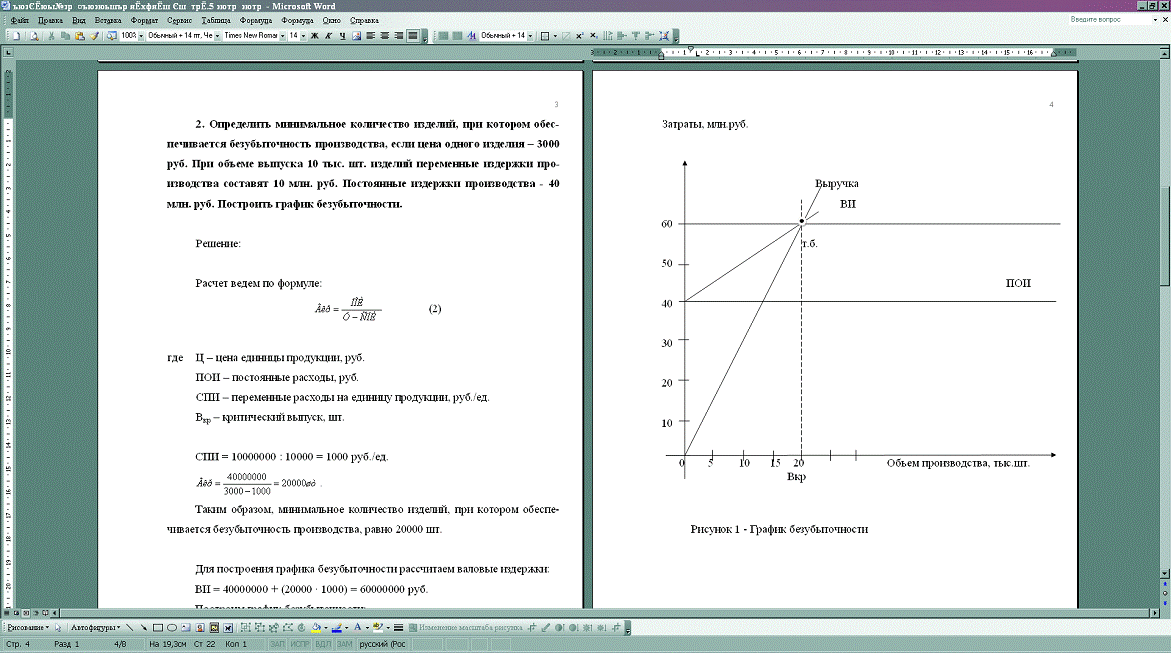The height and width of the screenshot is (653, 1171).
Task: Click the Bold (Ж) formatting button
Action: (314, 36)
